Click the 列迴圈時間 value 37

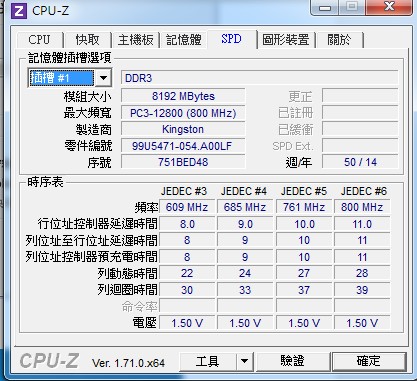pos(304,290)
